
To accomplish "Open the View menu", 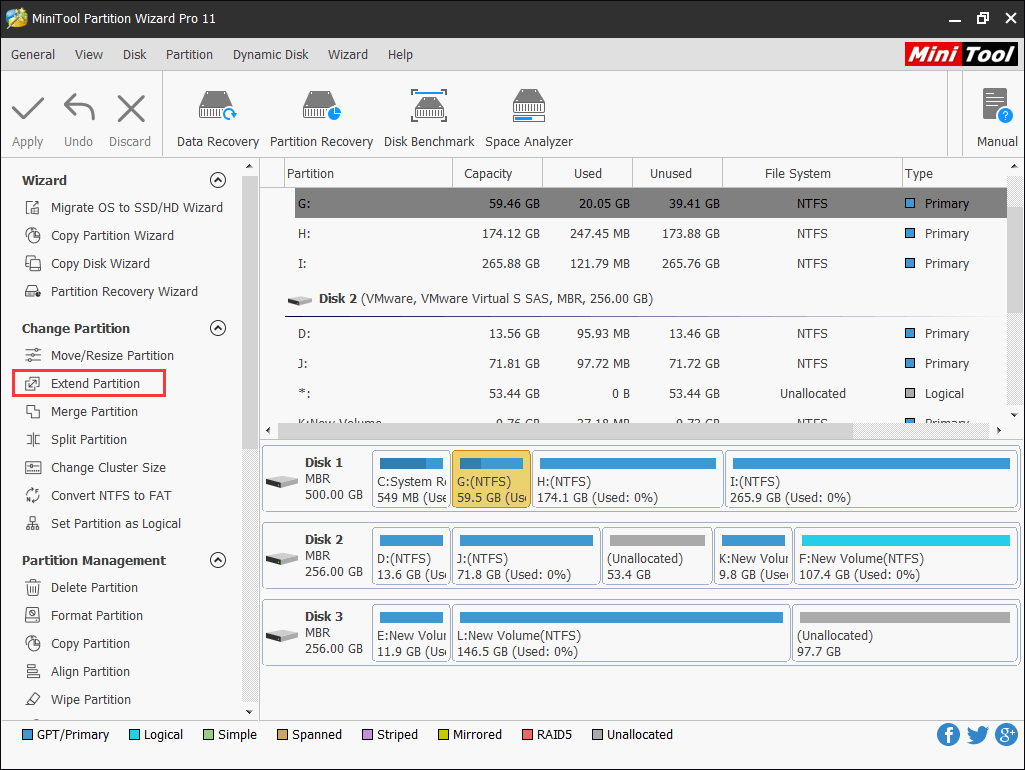I will click(x=89, y=55).
